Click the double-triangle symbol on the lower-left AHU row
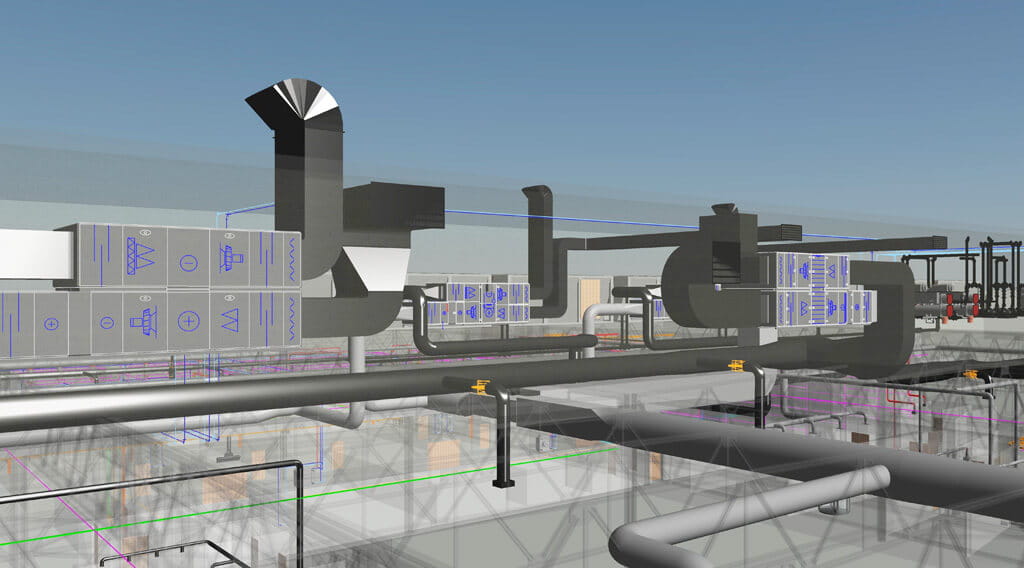Image resolution: width=1024 pixels, height=568 pixels. click(231, 321)
